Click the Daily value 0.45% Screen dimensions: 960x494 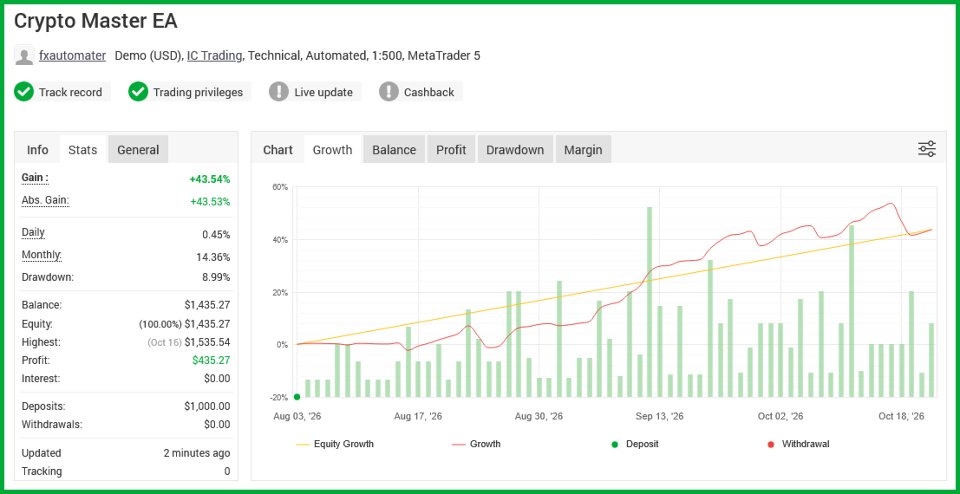coord(216,234)
